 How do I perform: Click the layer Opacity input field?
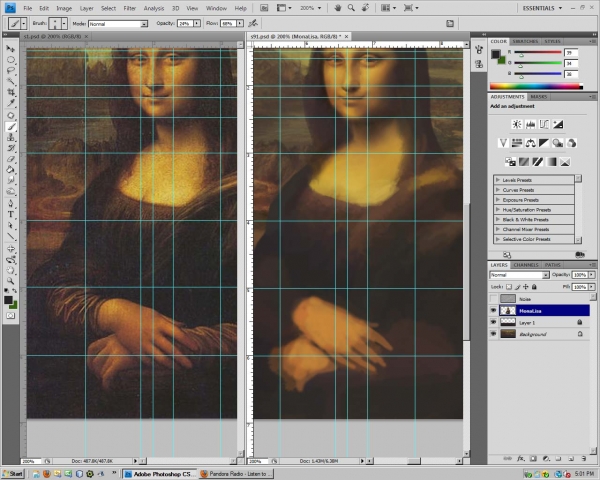point(580,275)
